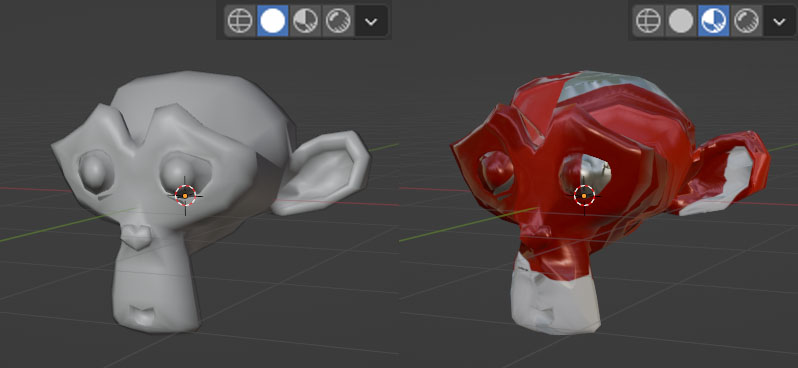Open shading options dropdown in right viewport

point(779,21)
